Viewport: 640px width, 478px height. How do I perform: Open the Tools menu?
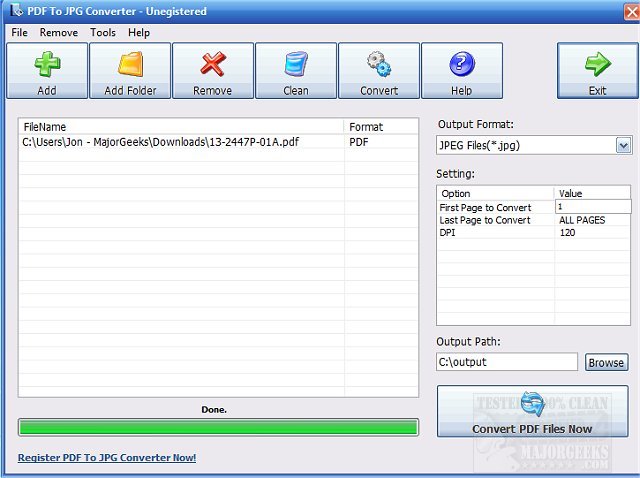(103, 32)
